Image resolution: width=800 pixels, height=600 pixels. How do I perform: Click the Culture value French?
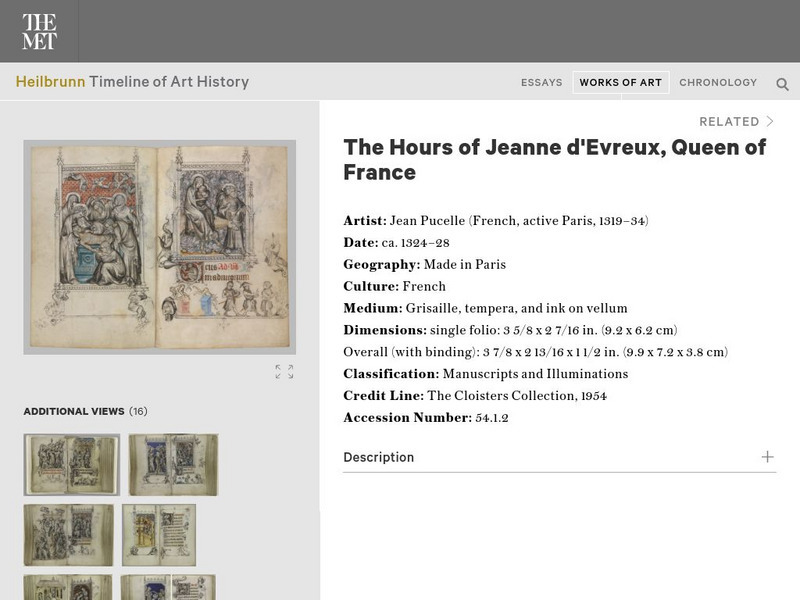424,286
